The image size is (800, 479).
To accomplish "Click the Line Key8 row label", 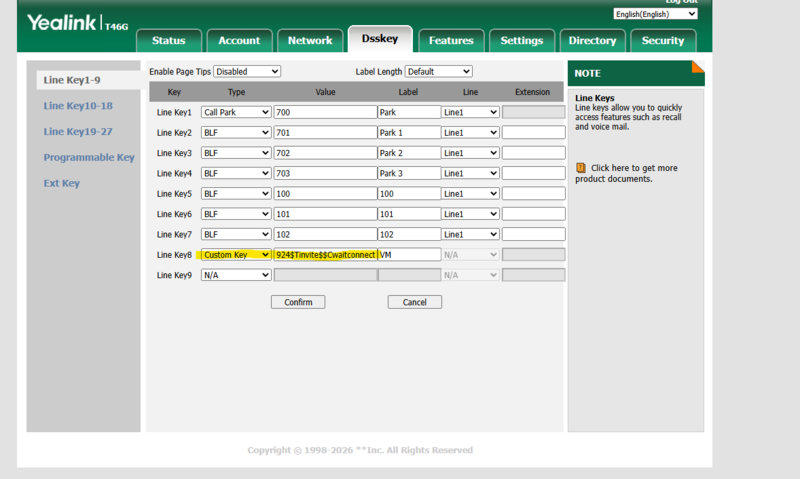I will [174, 255].
